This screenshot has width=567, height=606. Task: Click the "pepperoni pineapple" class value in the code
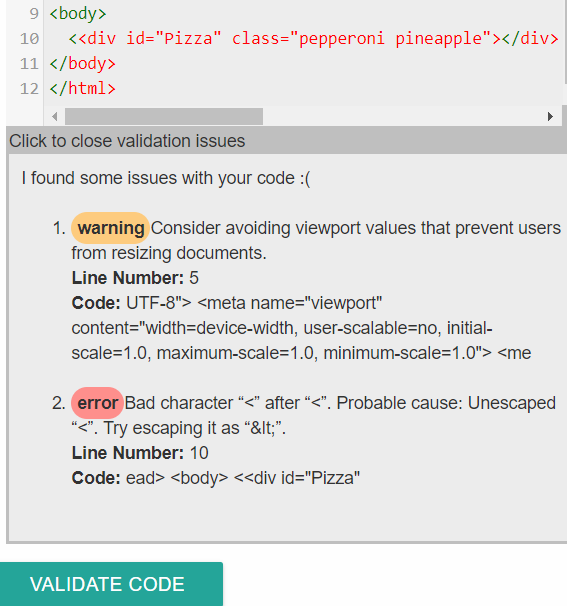390,39
